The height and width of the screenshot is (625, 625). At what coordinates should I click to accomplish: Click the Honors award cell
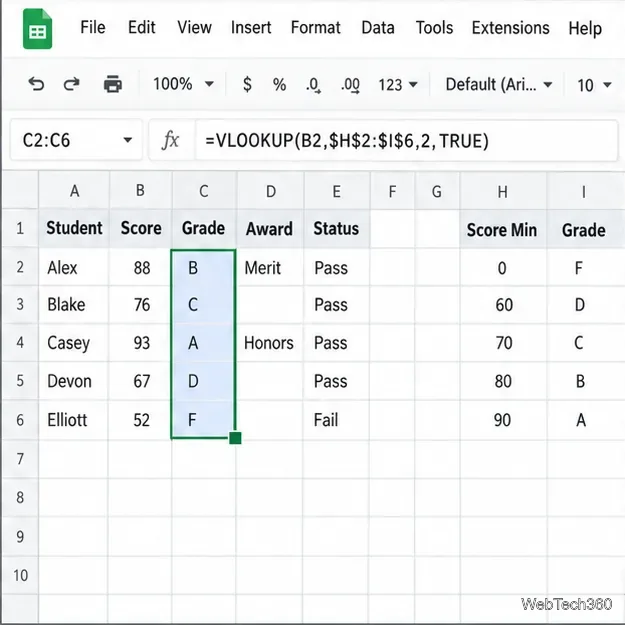(270, 343)
